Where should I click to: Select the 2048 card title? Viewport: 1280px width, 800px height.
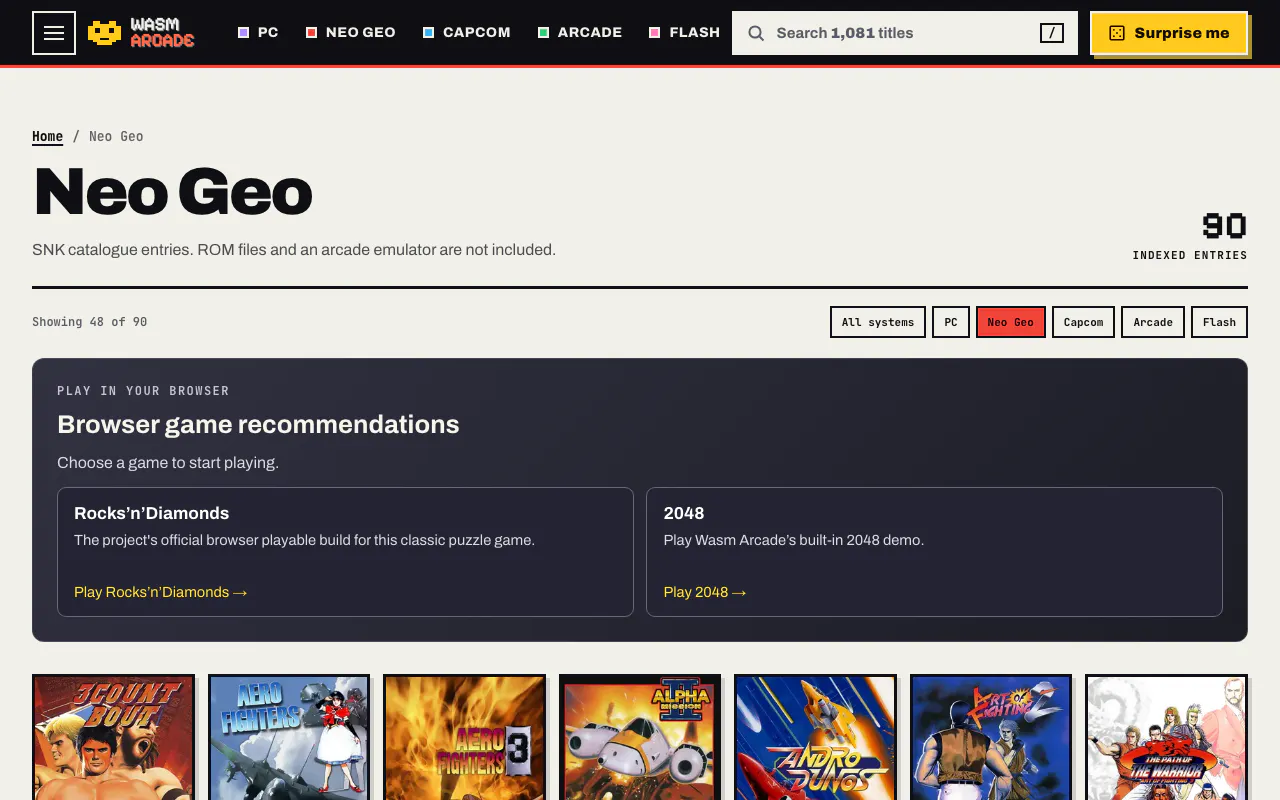tap(684, 513)
